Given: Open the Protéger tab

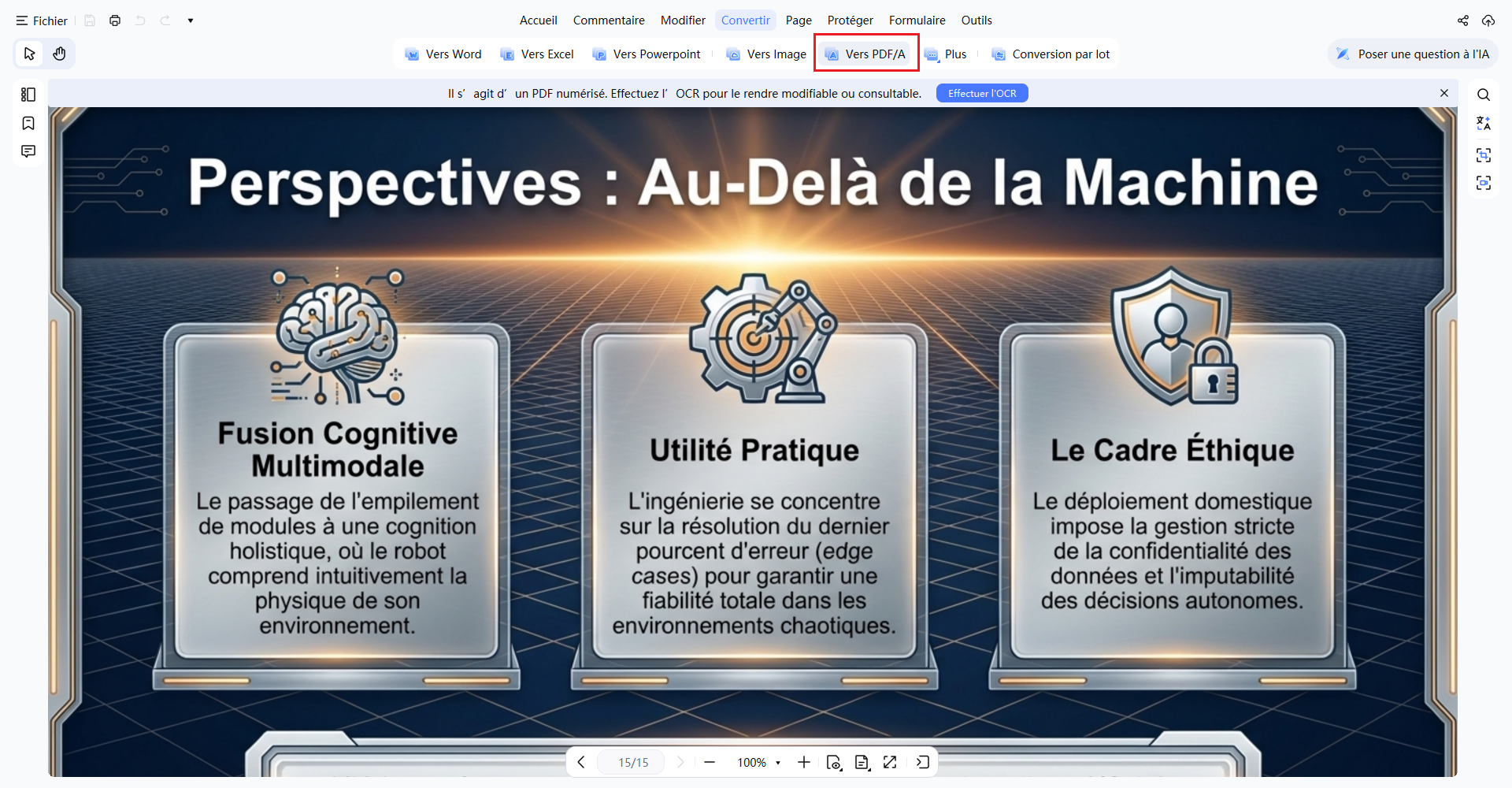Looking at the screenshot, I should click(x=850, y=20).
